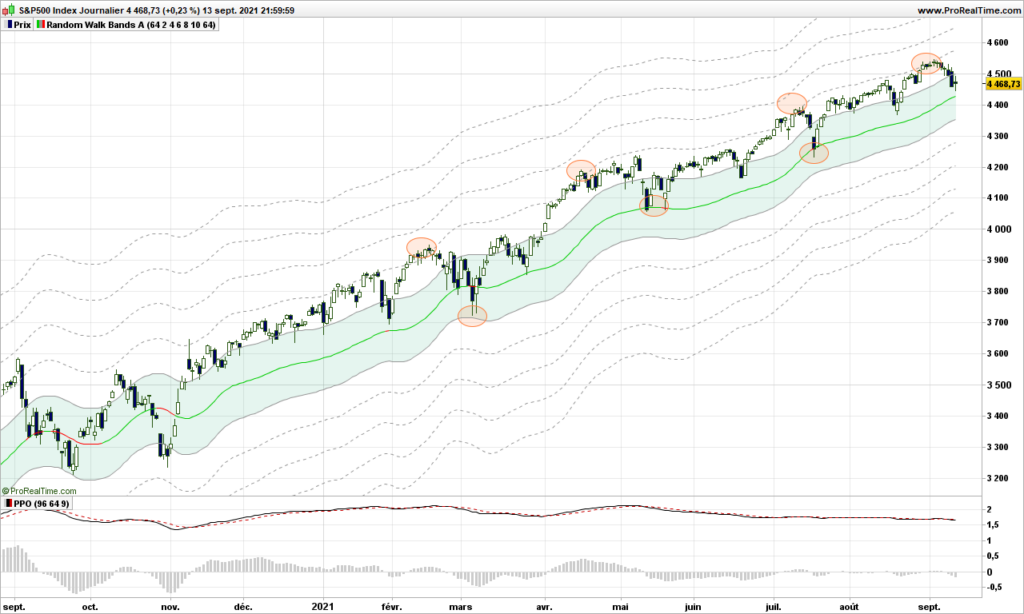This screenshot has width=1024, height=614.
Task: Click the 3 700 price axis label
Action: coord(999,322)
